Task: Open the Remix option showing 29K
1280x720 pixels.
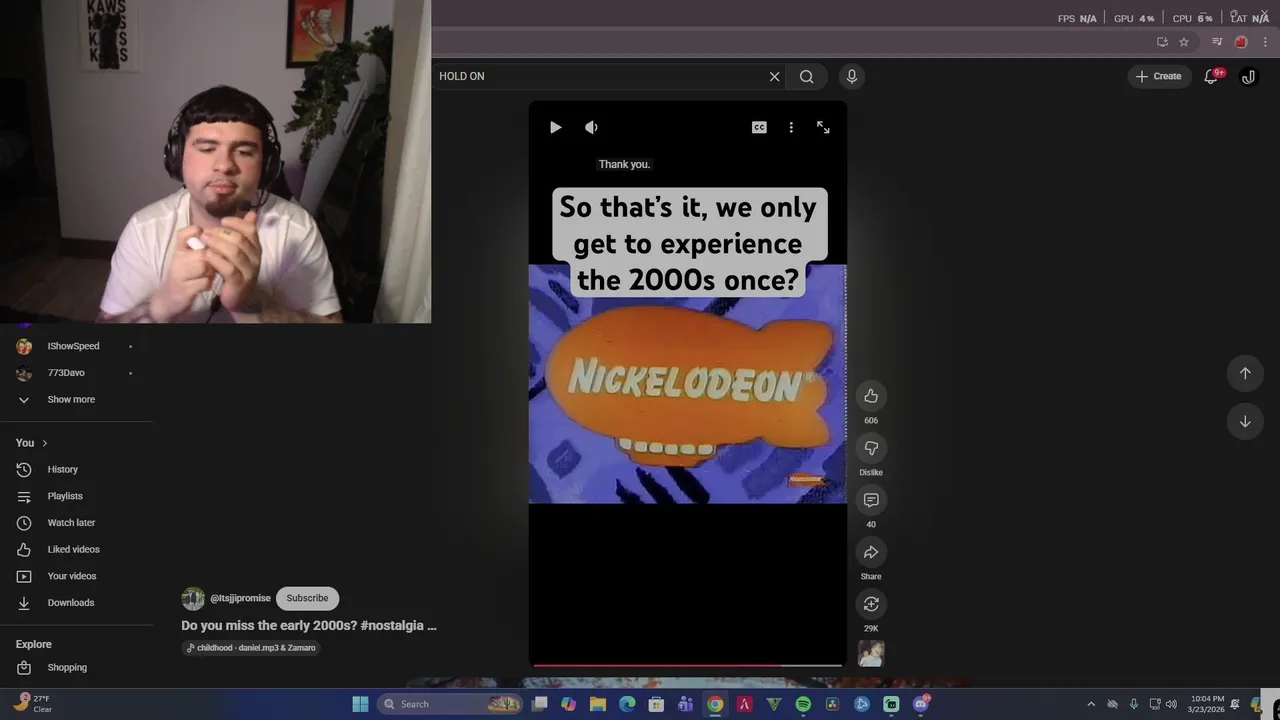Action: tap(871, 604)
